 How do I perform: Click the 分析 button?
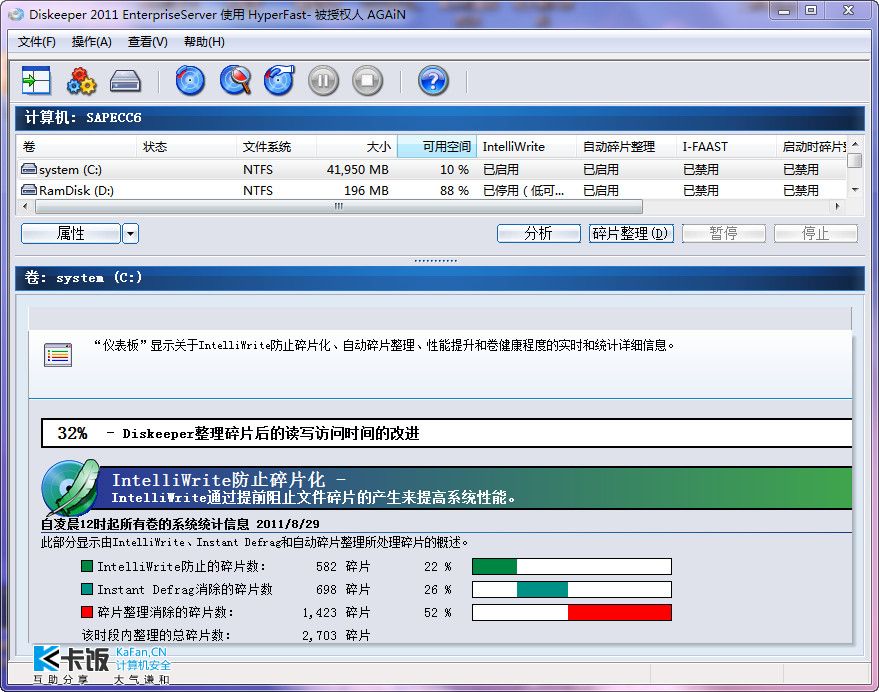tap(539, 233)
